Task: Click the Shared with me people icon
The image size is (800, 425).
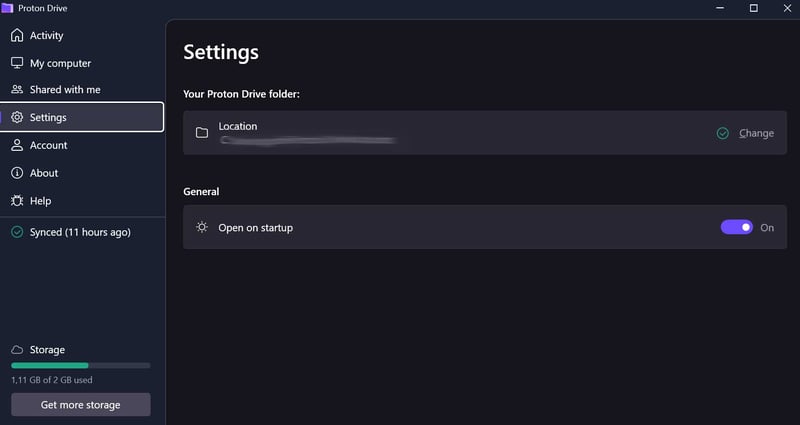Action: [x=17, y=90]
